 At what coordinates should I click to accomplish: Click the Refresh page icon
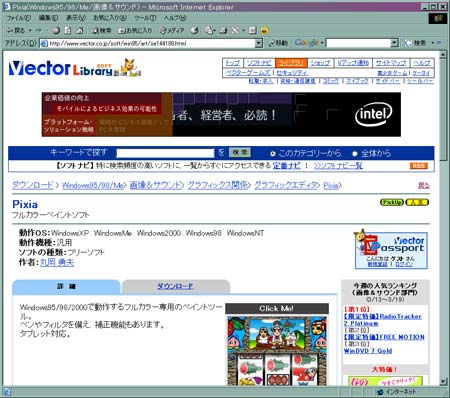[67, 31]
